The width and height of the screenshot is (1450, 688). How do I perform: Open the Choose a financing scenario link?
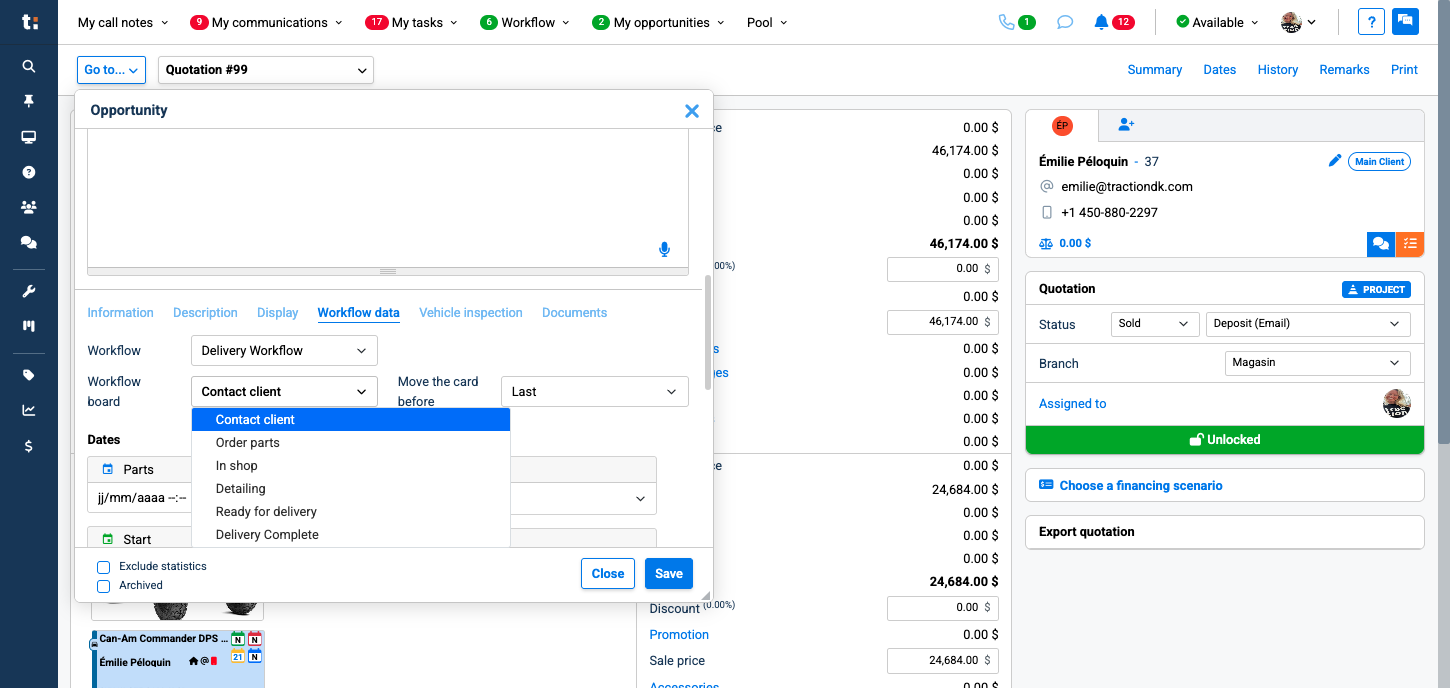coord(1140,486)
